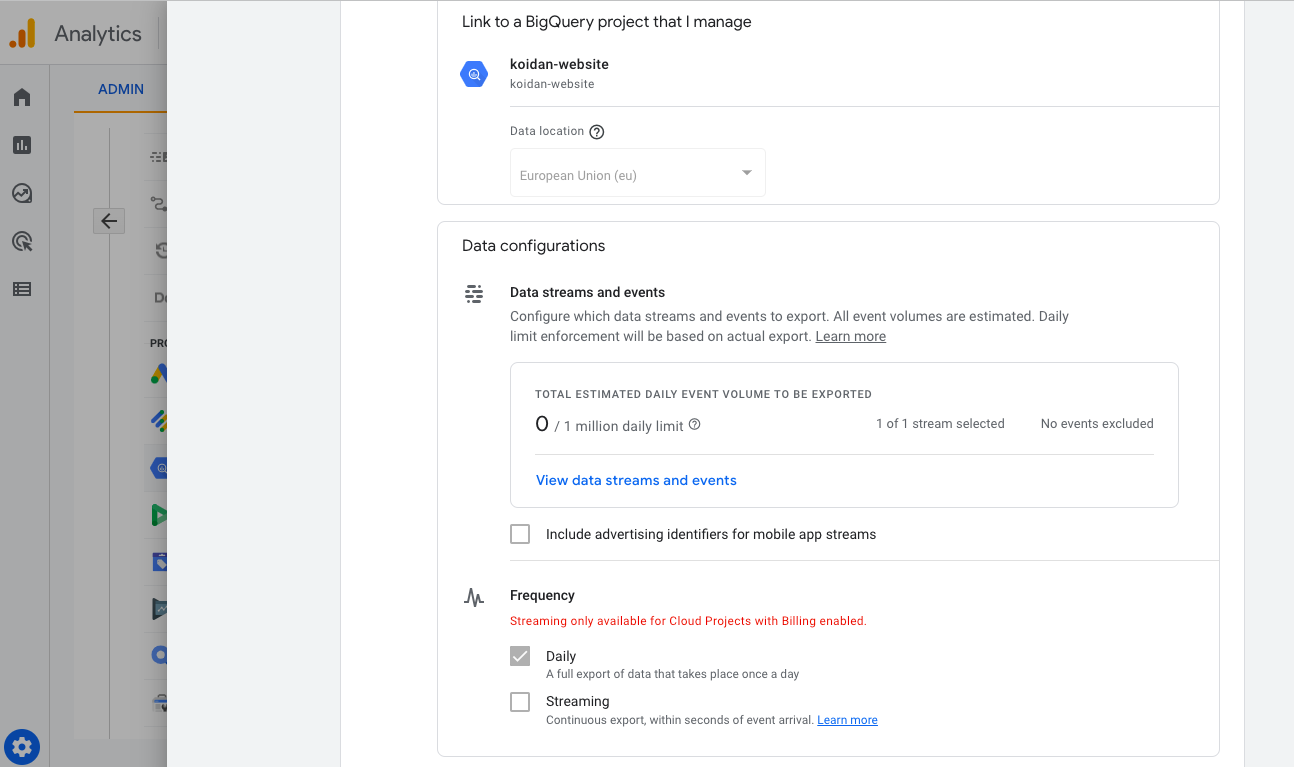Open the Reports bar-chart icon
This screenshot has width=1294, height=767.
click(22, 145)
